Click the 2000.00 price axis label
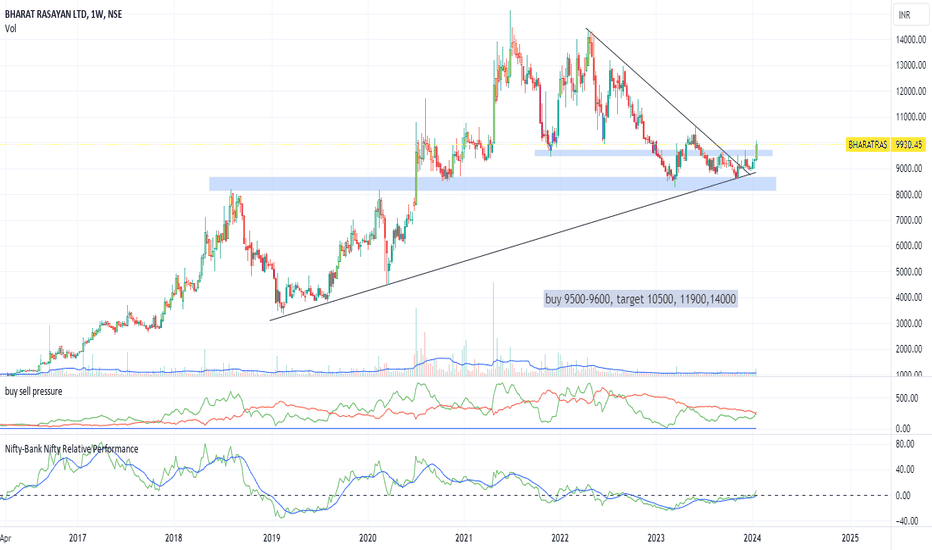932x550 pixels. coord(910,349)
